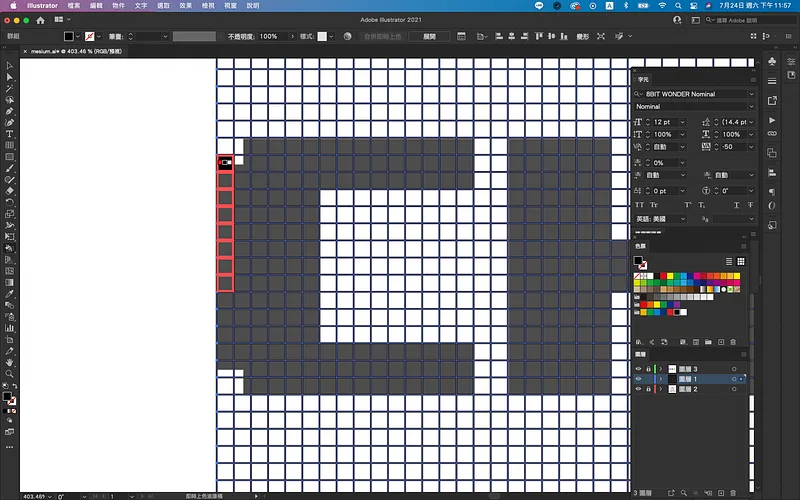Select the Curvature tool
This screenshot has width=800, height=500.
[x=9, y=122]
